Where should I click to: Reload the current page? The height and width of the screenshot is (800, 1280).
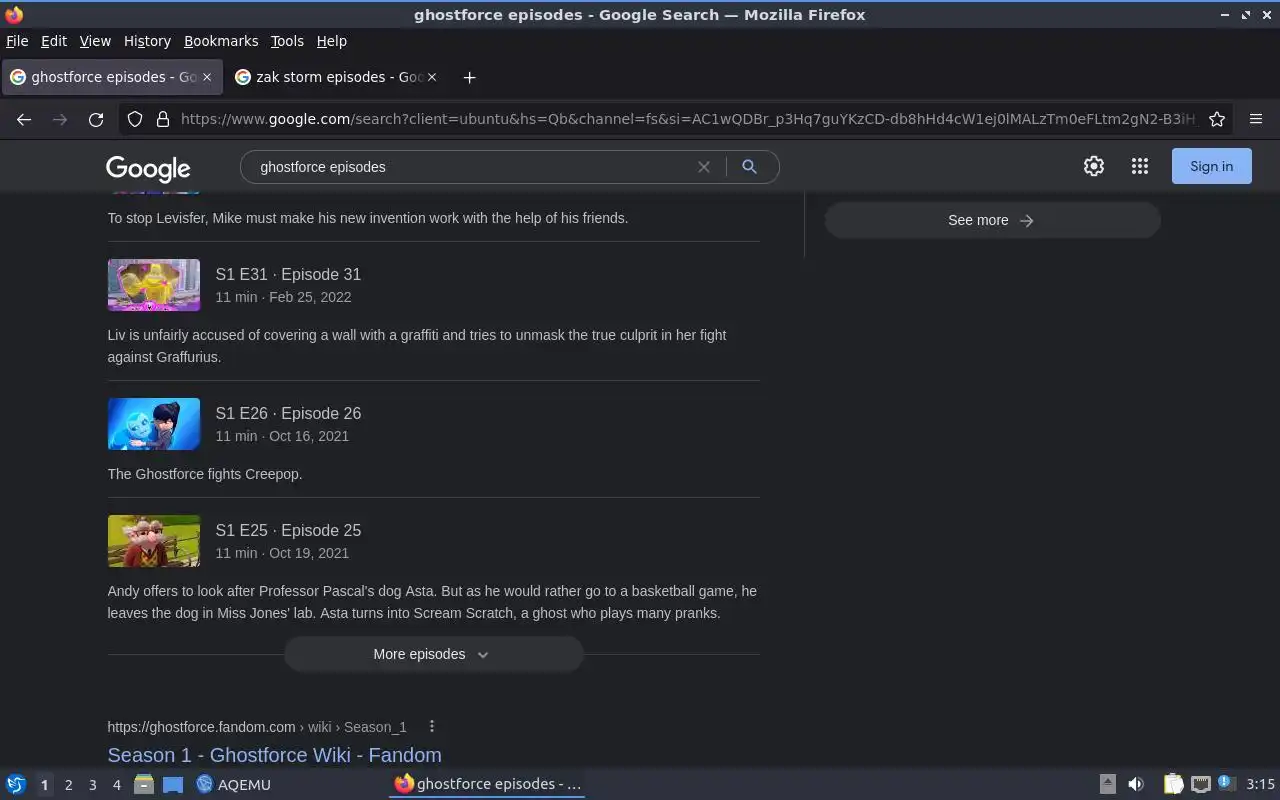tap(96, 119)
